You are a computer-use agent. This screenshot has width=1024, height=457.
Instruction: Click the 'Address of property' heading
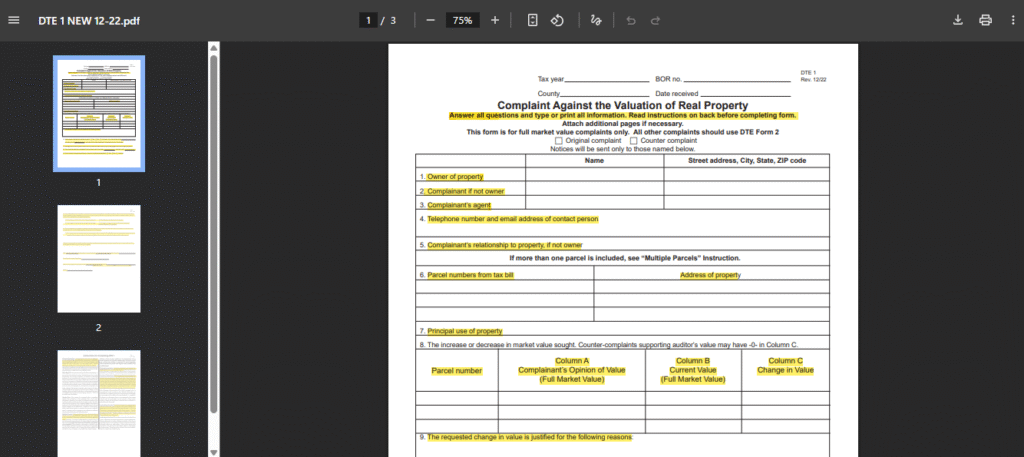710,275
